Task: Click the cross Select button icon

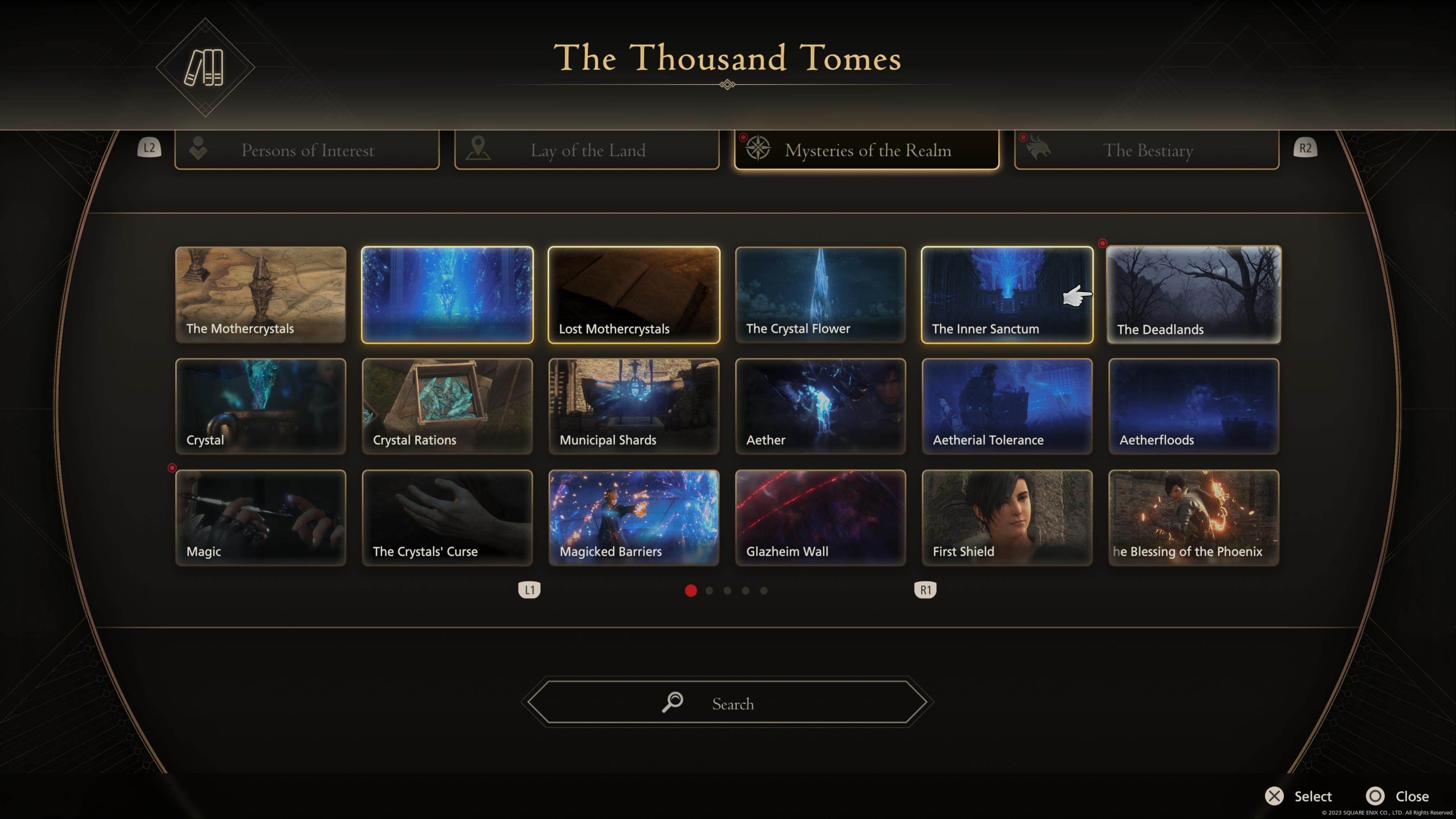Action: [1274, 796]
